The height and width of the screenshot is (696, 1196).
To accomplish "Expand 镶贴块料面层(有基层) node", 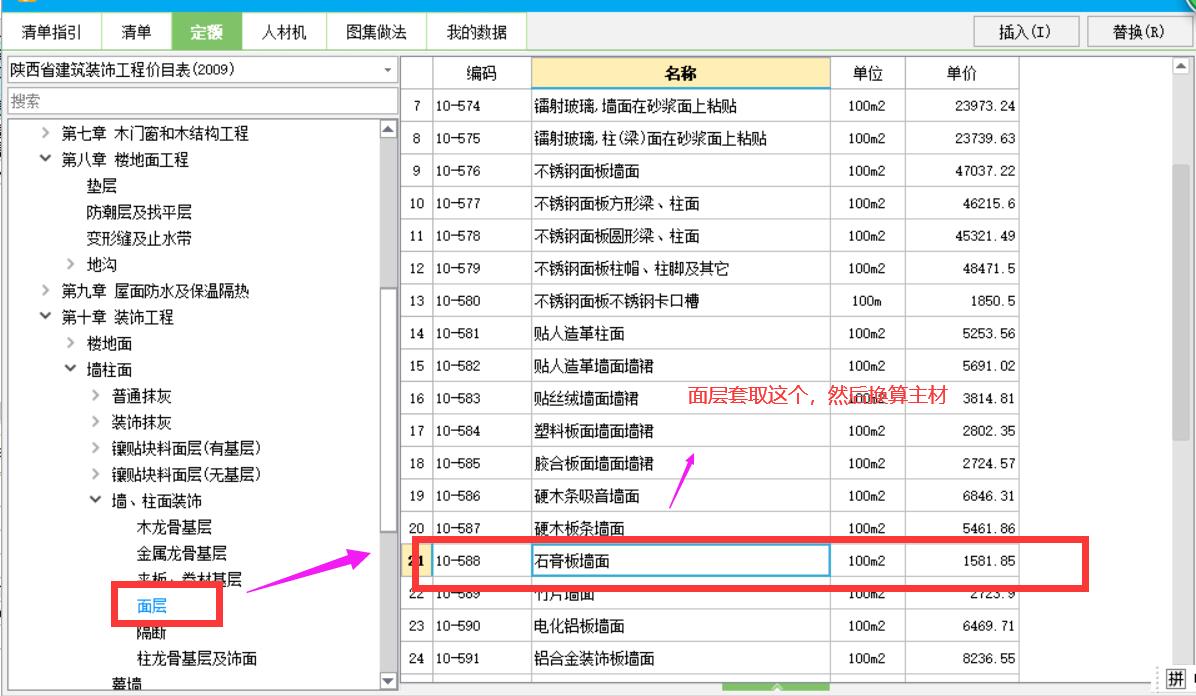I will coord(95,448).
